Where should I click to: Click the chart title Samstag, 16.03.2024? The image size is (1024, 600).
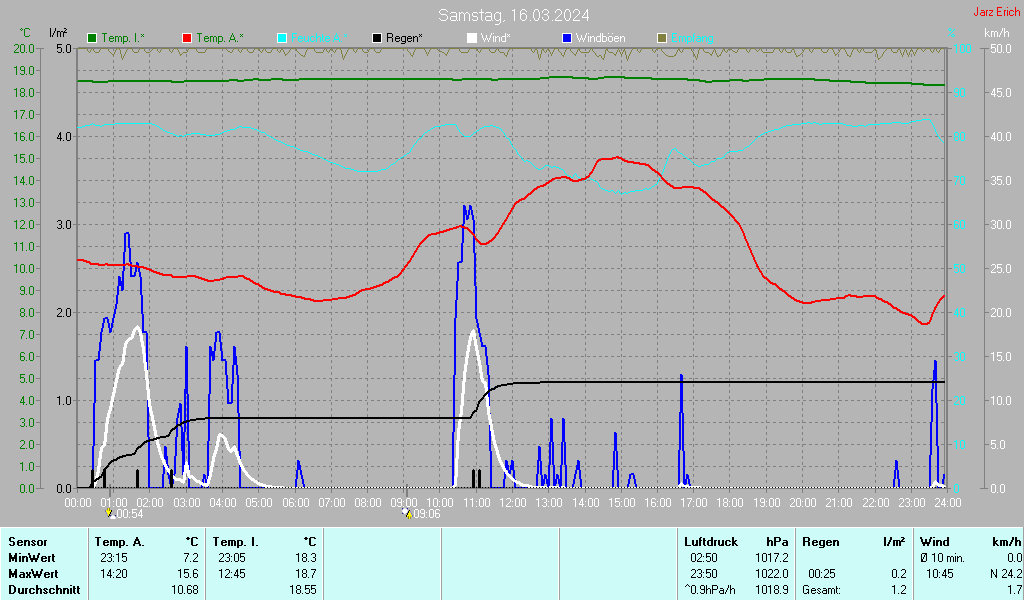(x=513, y=15)
